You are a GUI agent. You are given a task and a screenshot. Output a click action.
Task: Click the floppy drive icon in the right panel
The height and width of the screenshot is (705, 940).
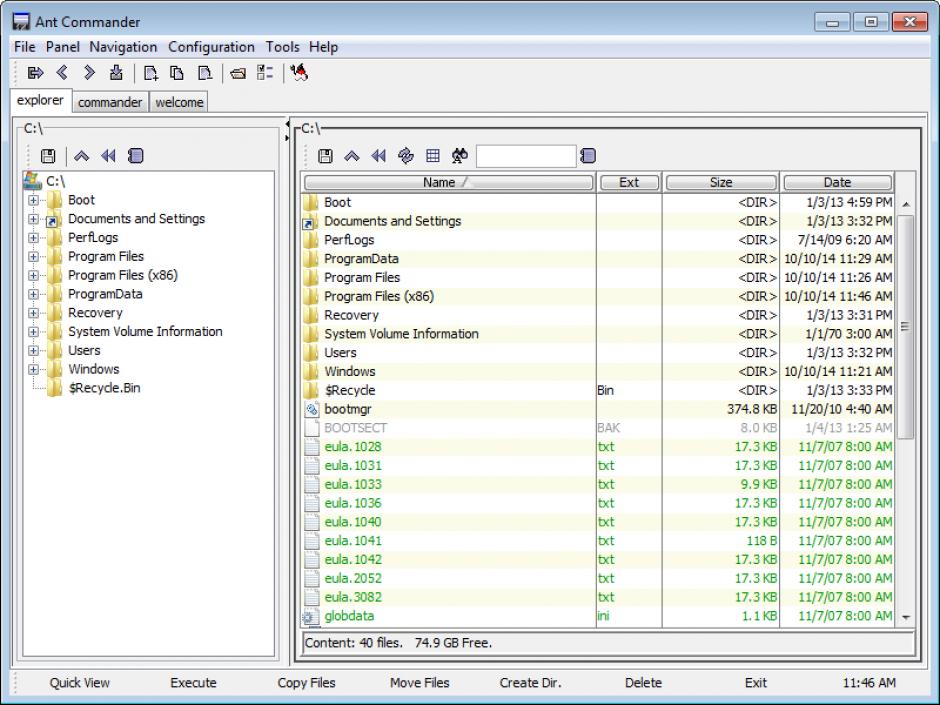325,156
